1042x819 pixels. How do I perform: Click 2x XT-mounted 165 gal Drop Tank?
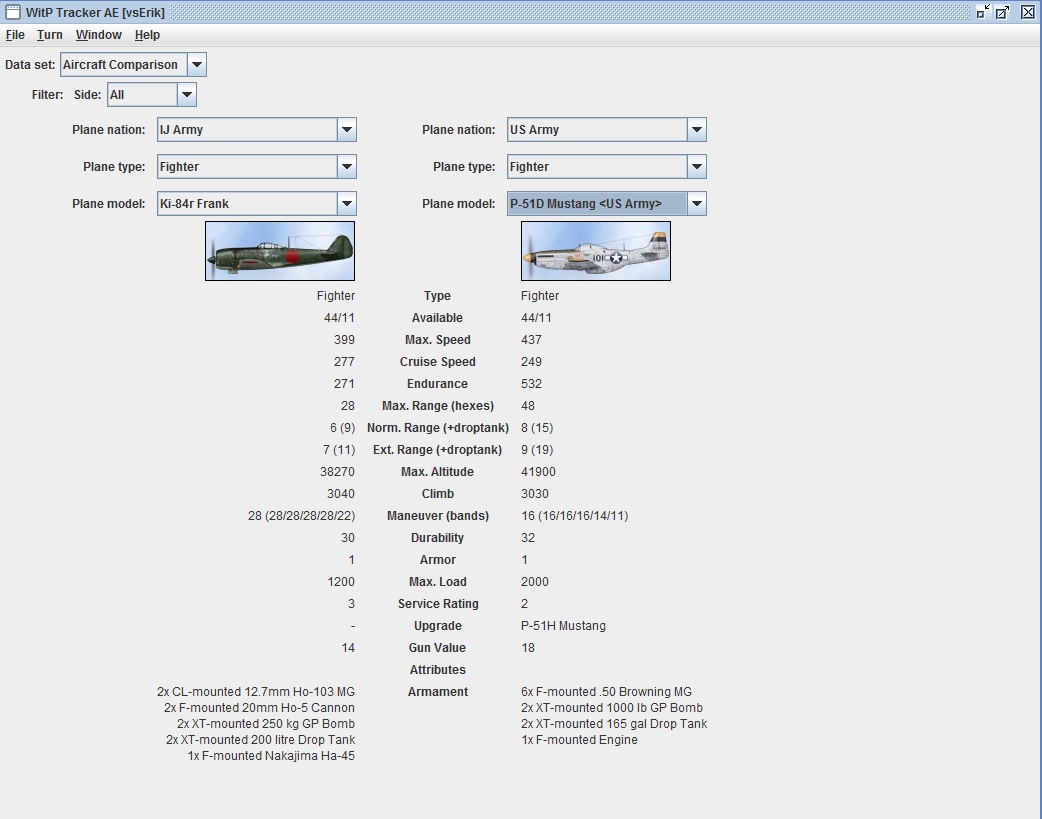(x=614, y=724)
